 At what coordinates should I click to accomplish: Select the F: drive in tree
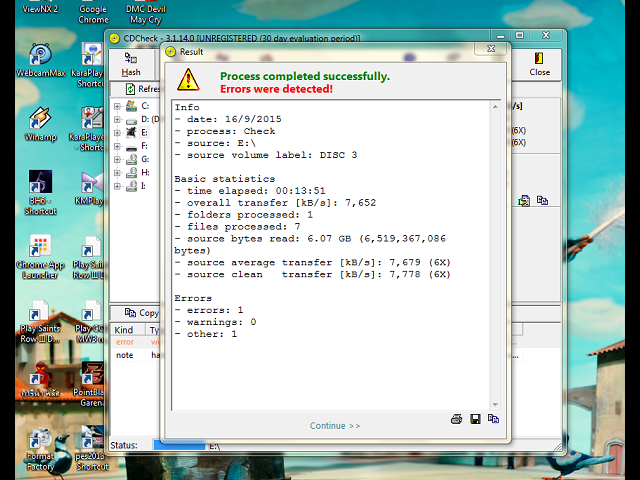tap(144, 146)
